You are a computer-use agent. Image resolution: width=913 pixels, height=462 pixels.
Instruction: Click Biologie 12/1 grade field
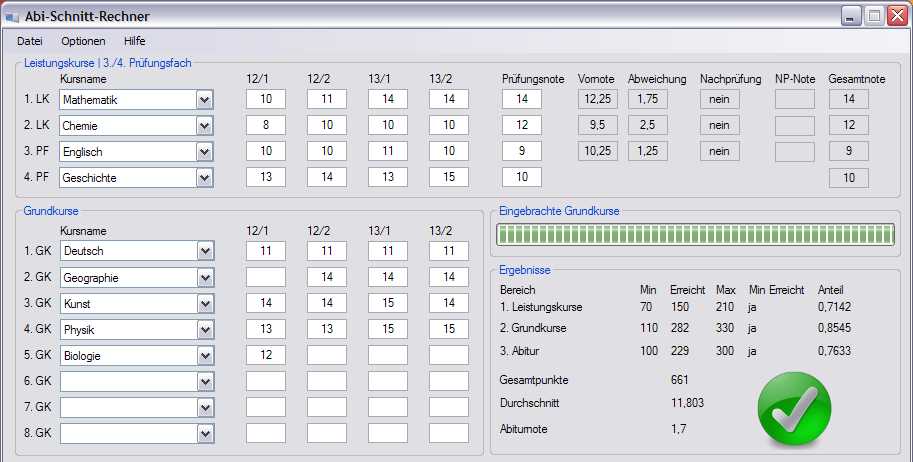point(266,355)
